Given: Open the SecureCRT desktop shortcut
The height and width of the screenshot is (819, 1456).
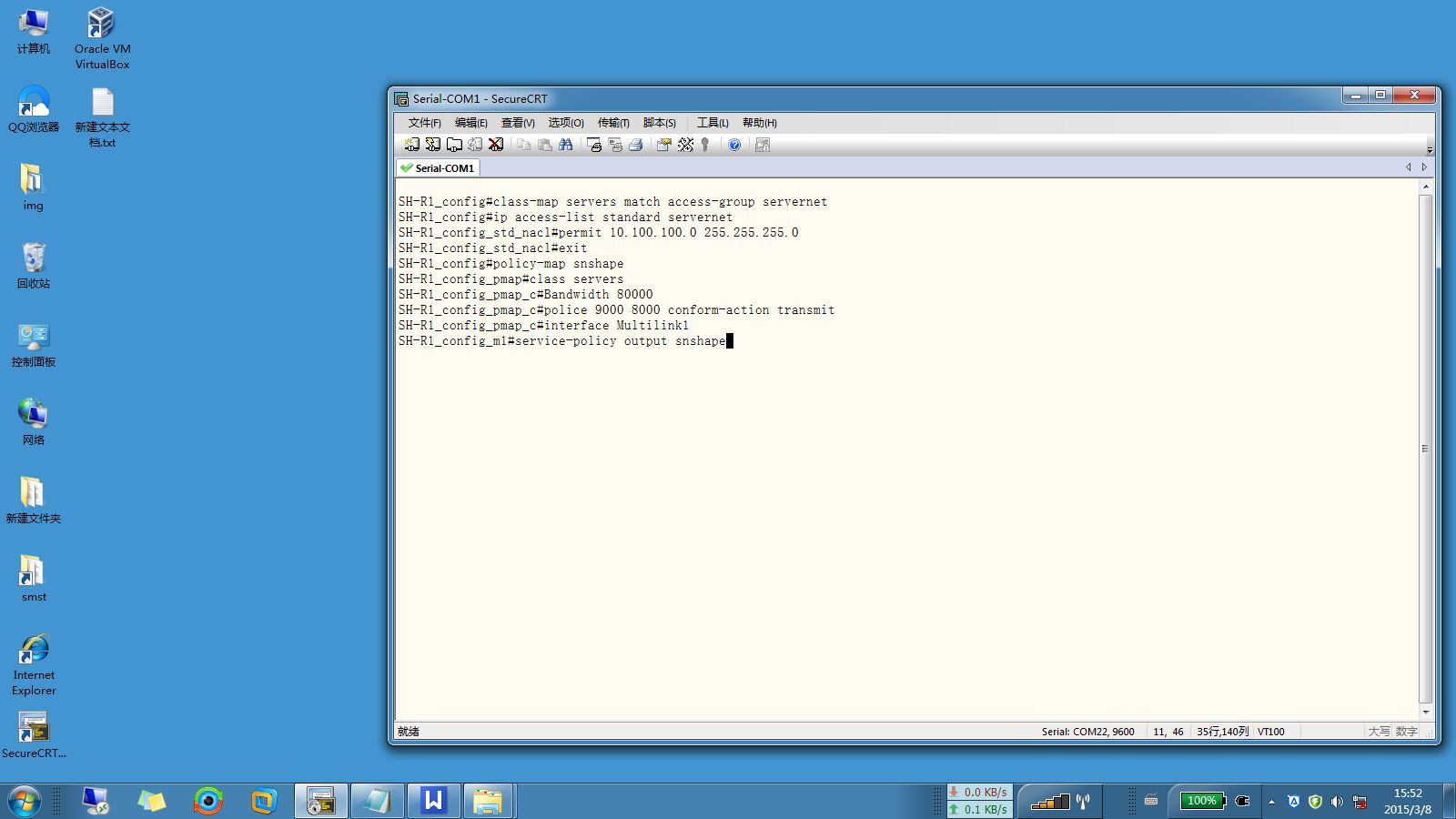Looking at the screenshot, I should (34, 735).
